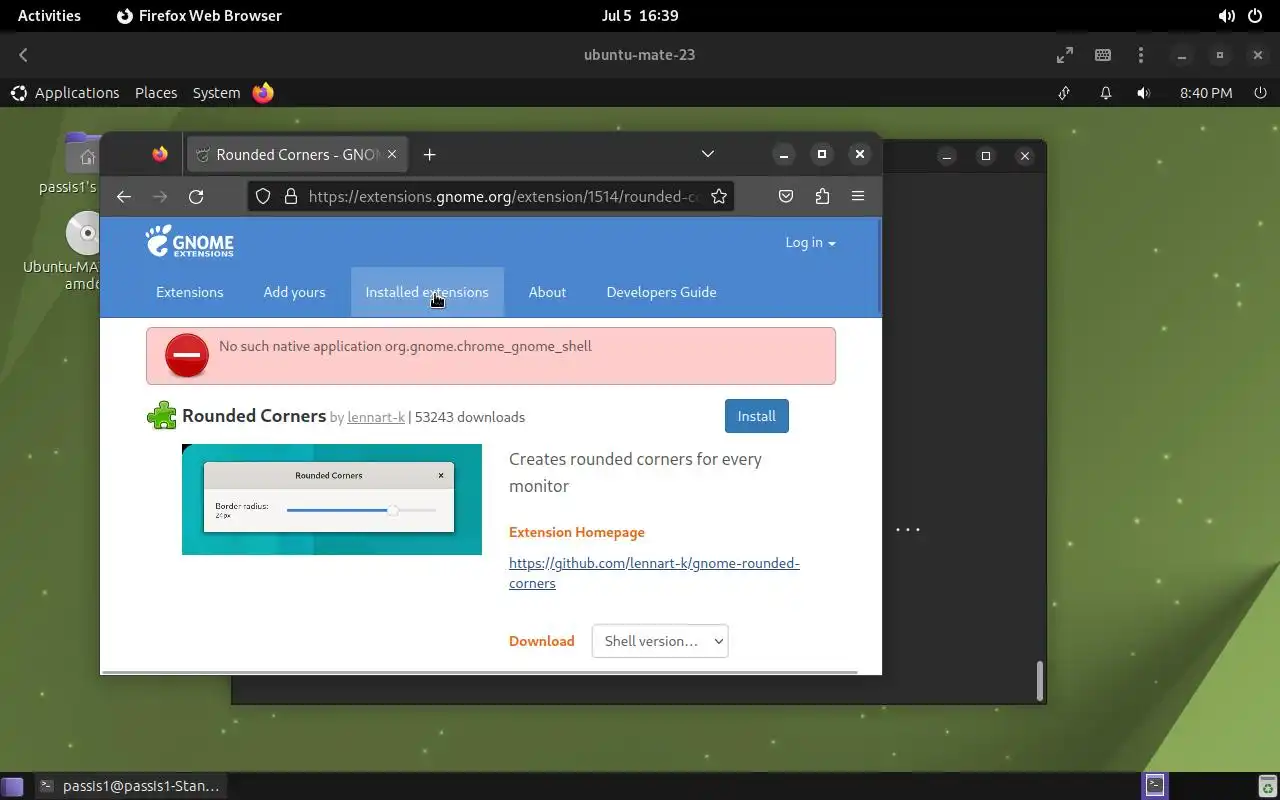Launch Firefox from MATE panel
Screen dimensions: 1280x800
point(263,93)
